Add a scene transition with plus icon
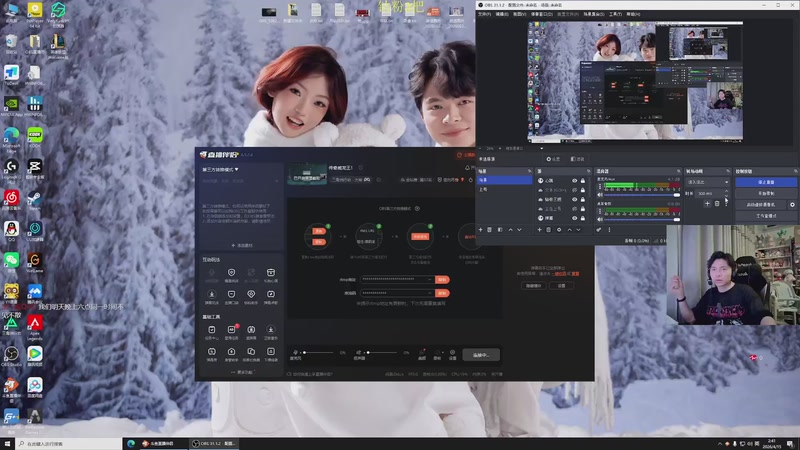The height and width of the screenshot is (450, 800). point(707,204)
